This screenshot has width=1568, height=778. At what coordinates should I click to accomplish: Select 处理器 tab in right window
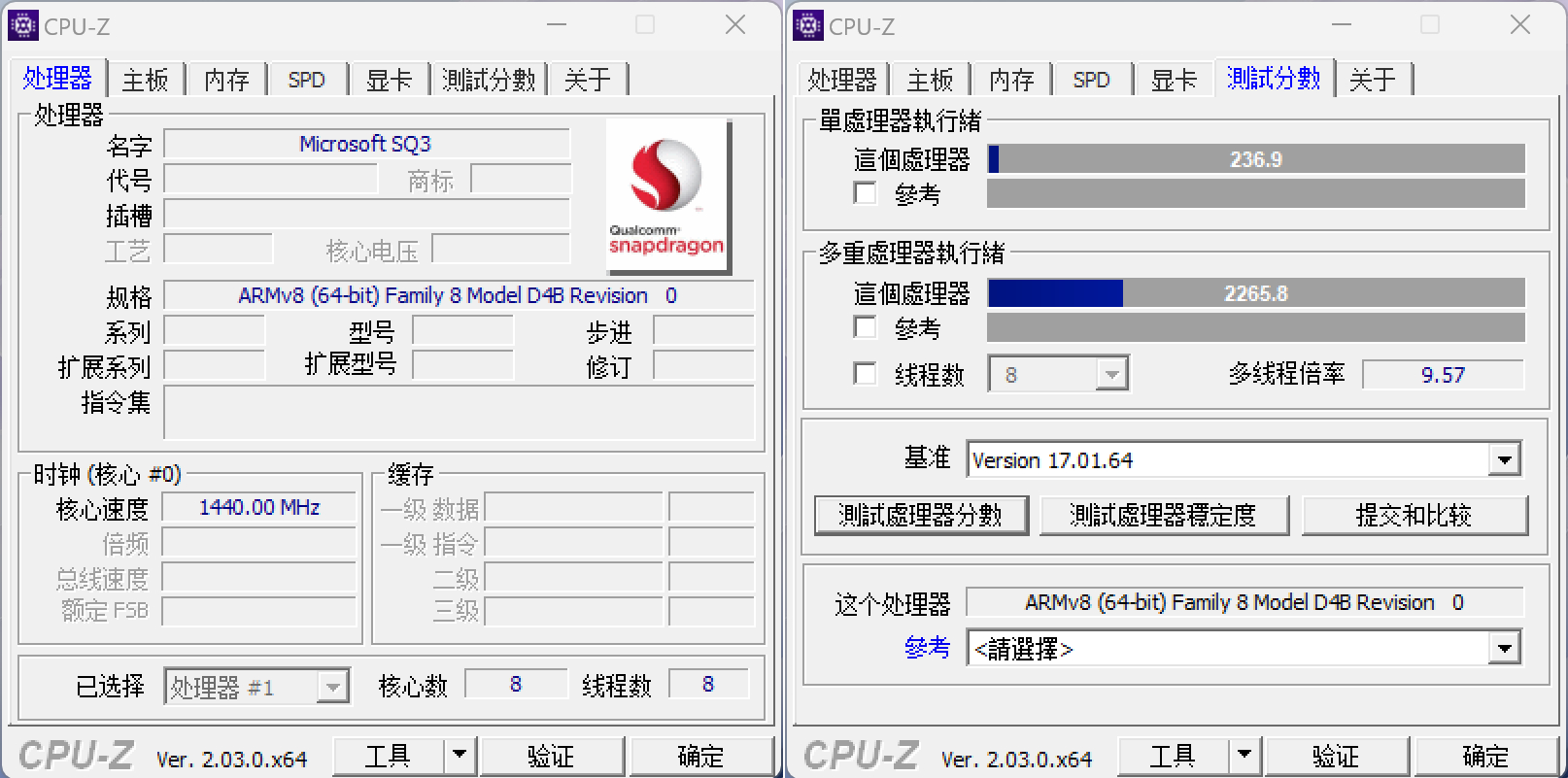pos(841,80)
